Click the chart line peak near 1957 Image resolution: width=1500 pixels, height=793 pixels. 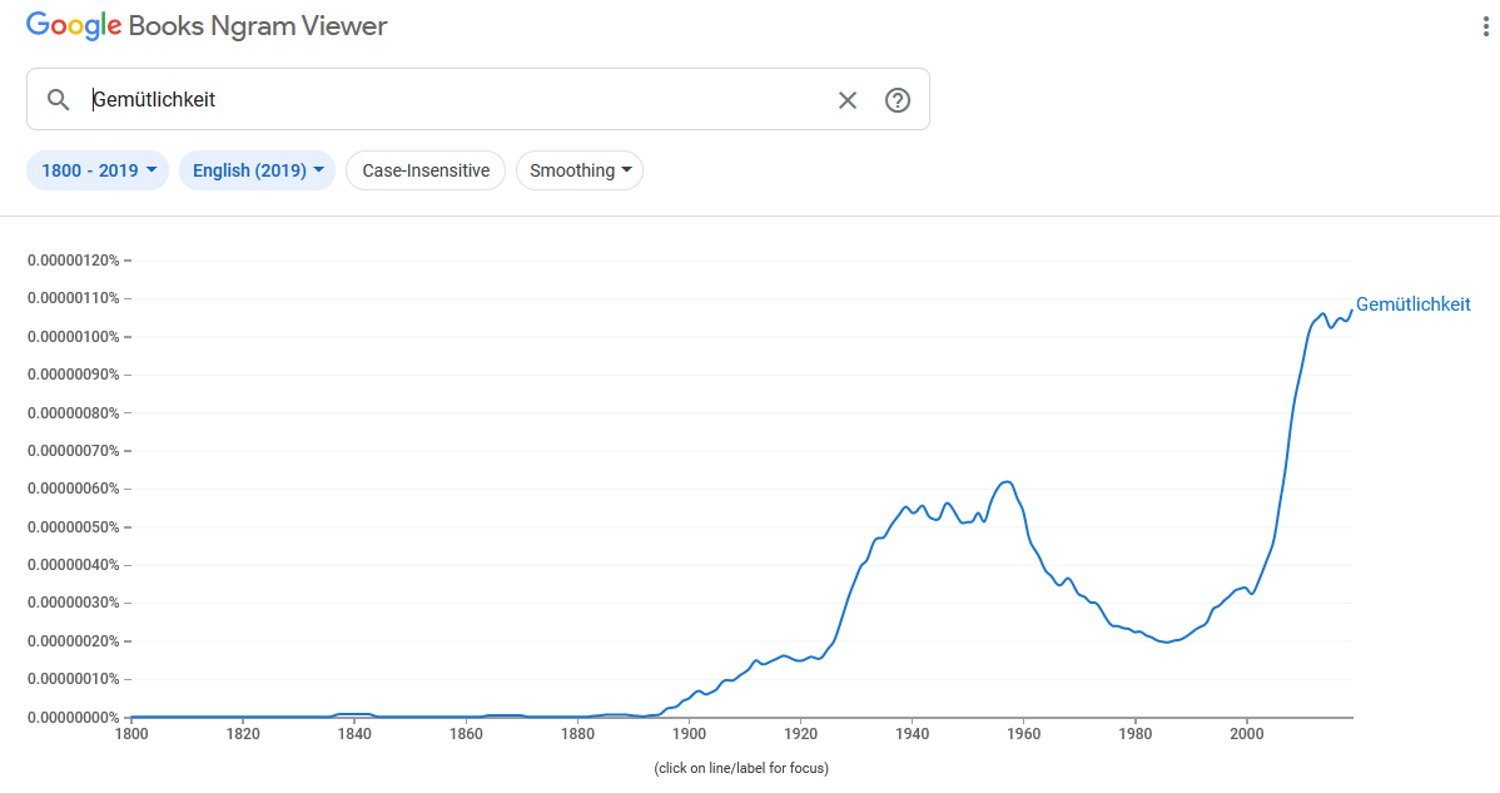point(1007,482)
